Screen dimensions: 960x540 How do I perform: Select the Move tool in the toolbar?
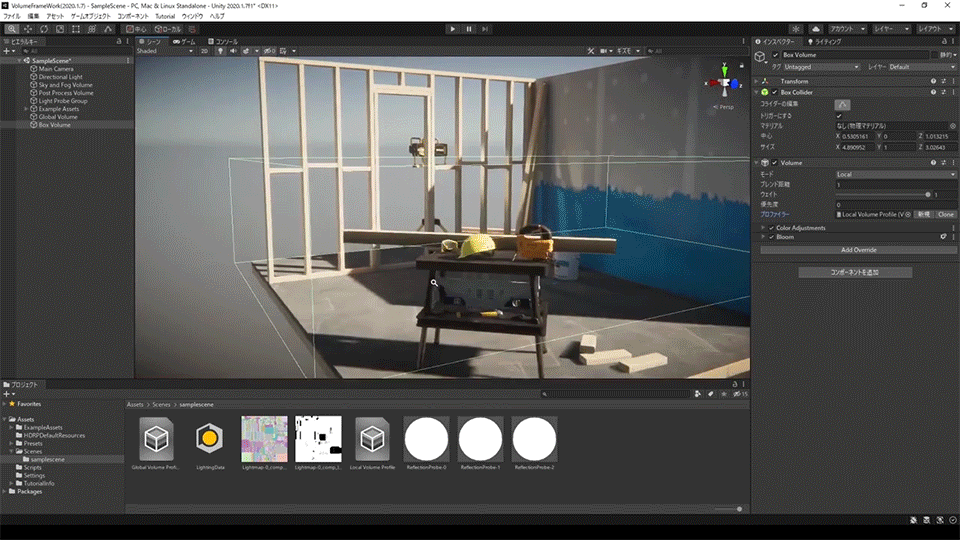[x=27, y=29]
